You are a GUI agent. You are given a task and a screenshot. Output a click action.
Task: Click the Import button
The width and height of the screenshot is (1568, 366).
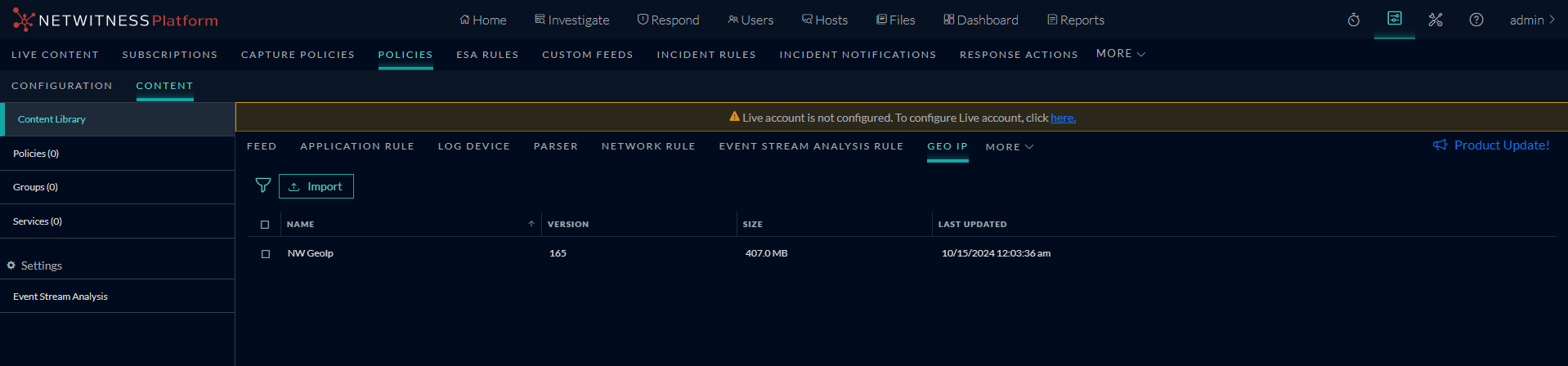(x=316, y=186)
